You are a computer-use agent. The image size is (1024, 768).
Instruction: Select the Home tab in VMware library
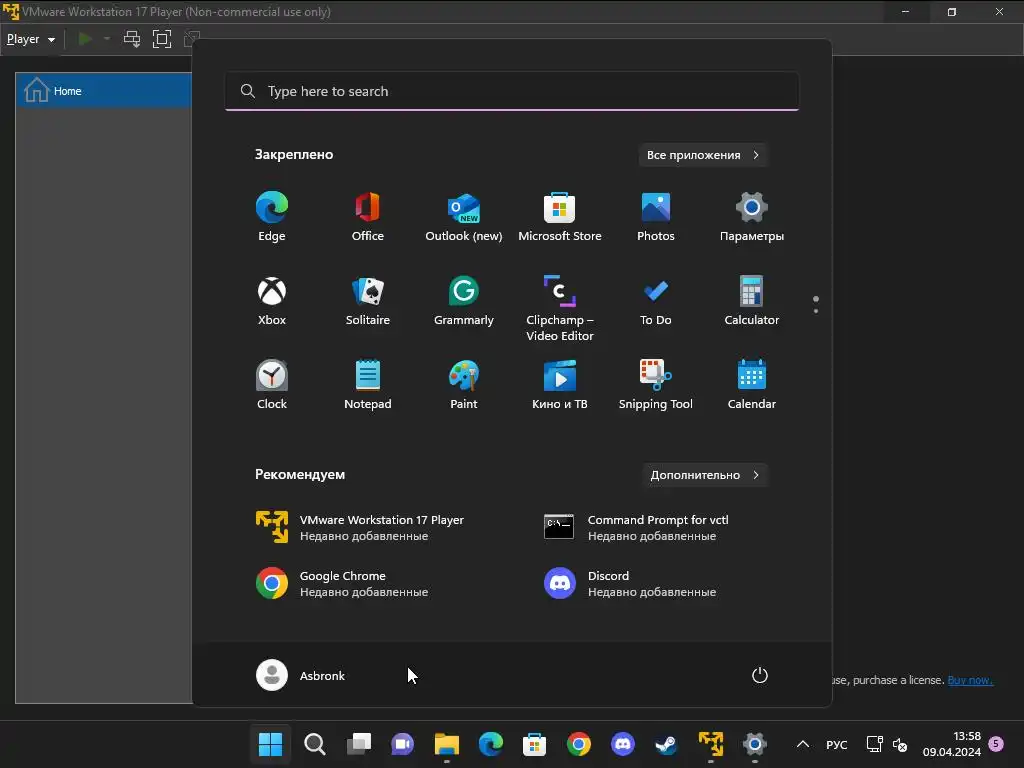pyautogui.click(x=104, y=91)
